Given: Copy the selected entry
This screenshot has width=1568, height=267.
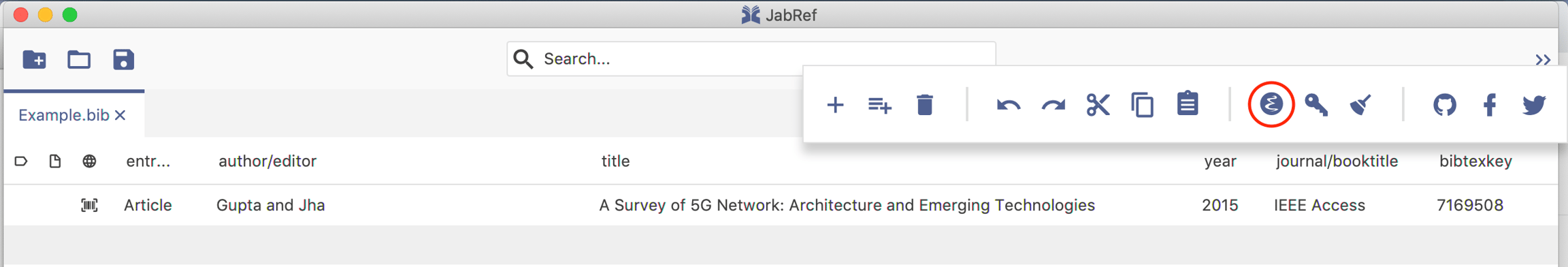Looking at the screenshot, I should [1143, 105].
